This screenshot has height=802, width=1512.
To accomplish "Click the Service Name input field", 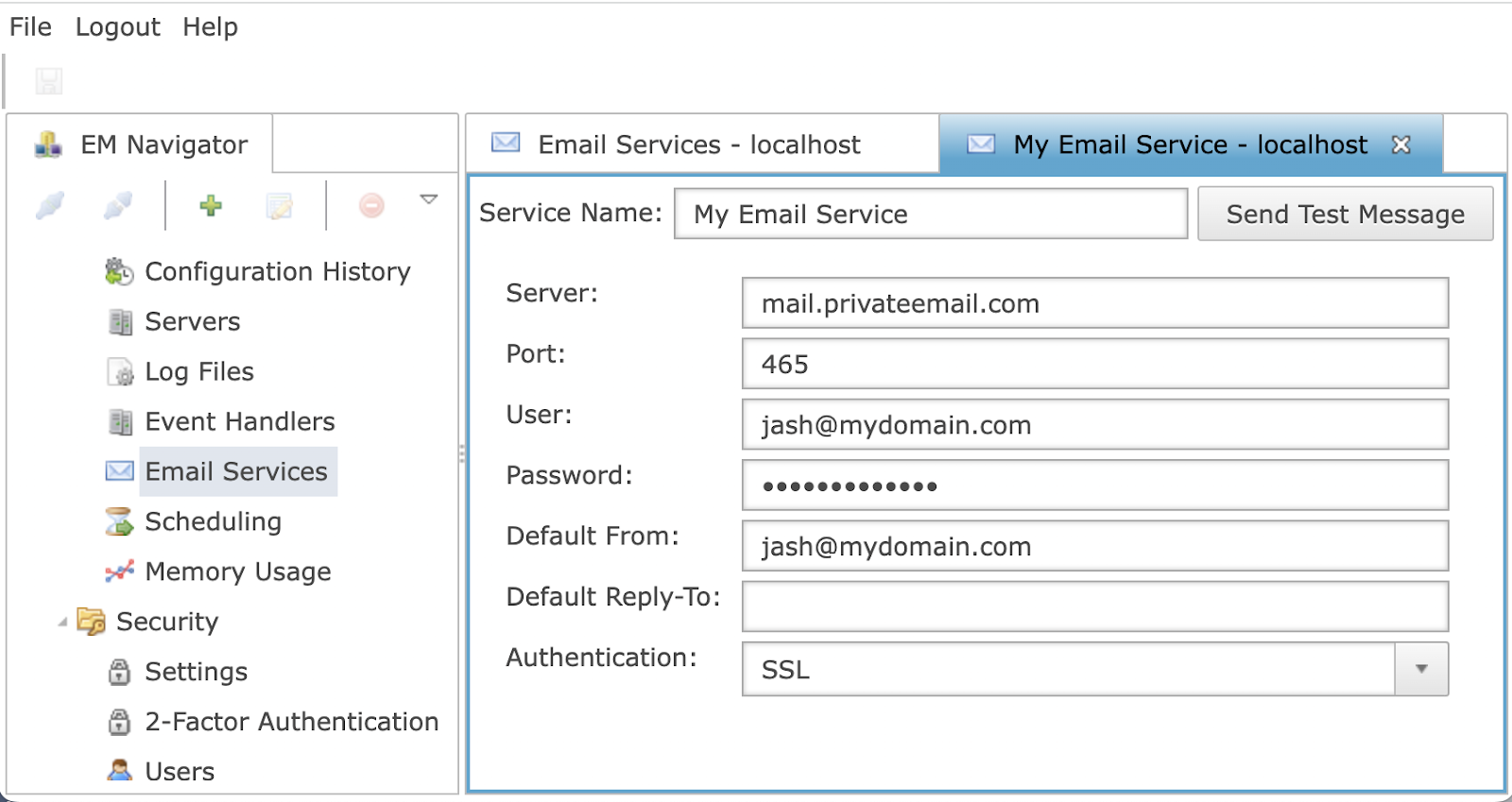I will tap(931, 213).
